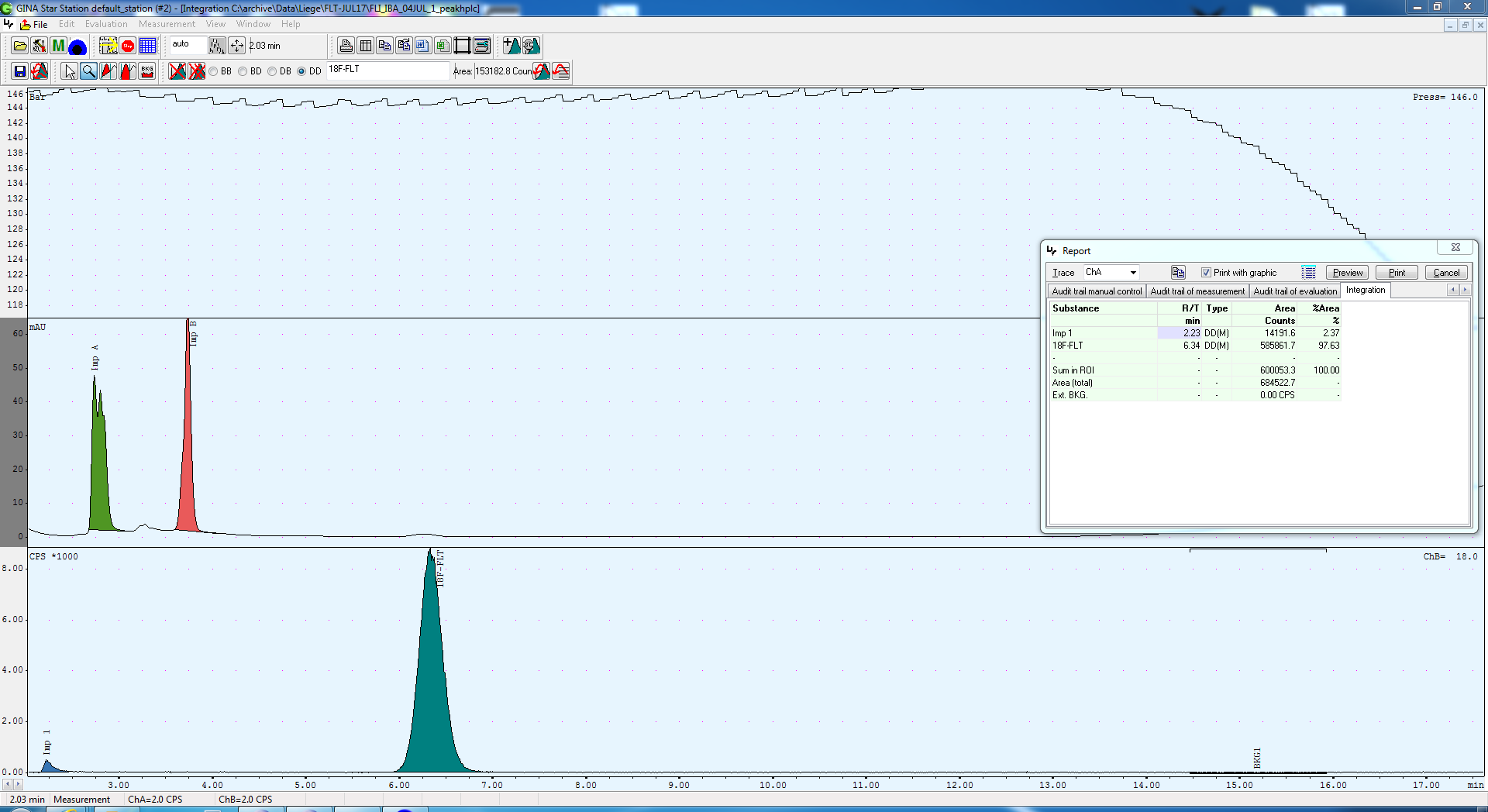Click the BKG background region tool

[x=146, y=71]
